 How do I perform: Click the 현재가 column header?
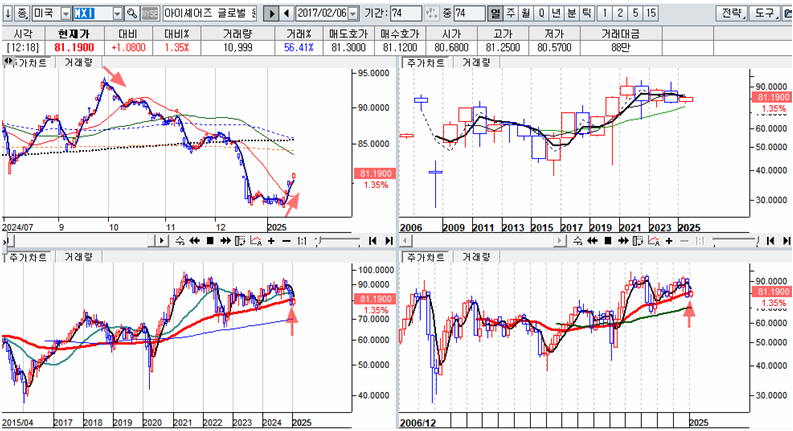[74, 34]
